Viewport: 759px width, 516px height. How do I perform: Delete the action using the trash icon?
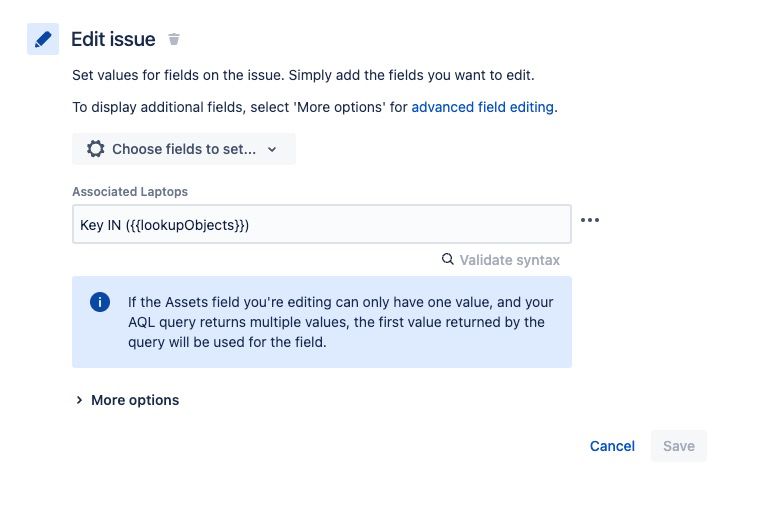click(174, 39)
